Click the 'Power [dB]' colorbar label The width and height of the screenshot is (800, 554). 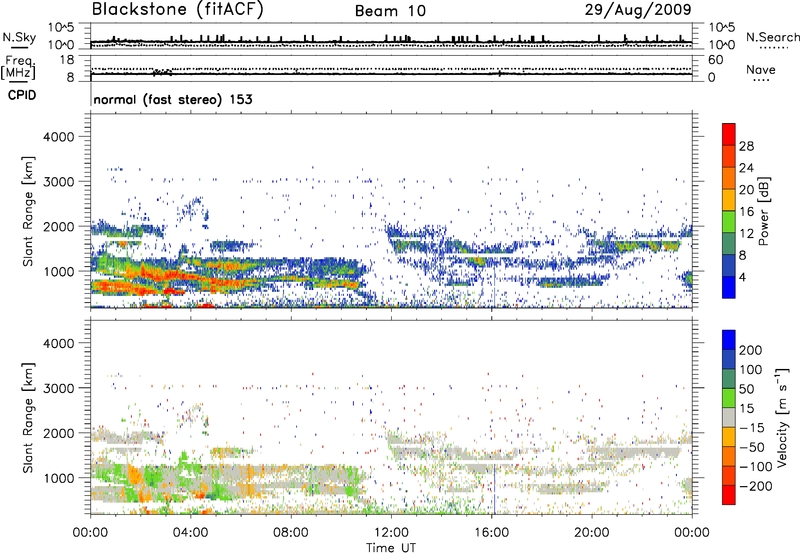point(763,211)
